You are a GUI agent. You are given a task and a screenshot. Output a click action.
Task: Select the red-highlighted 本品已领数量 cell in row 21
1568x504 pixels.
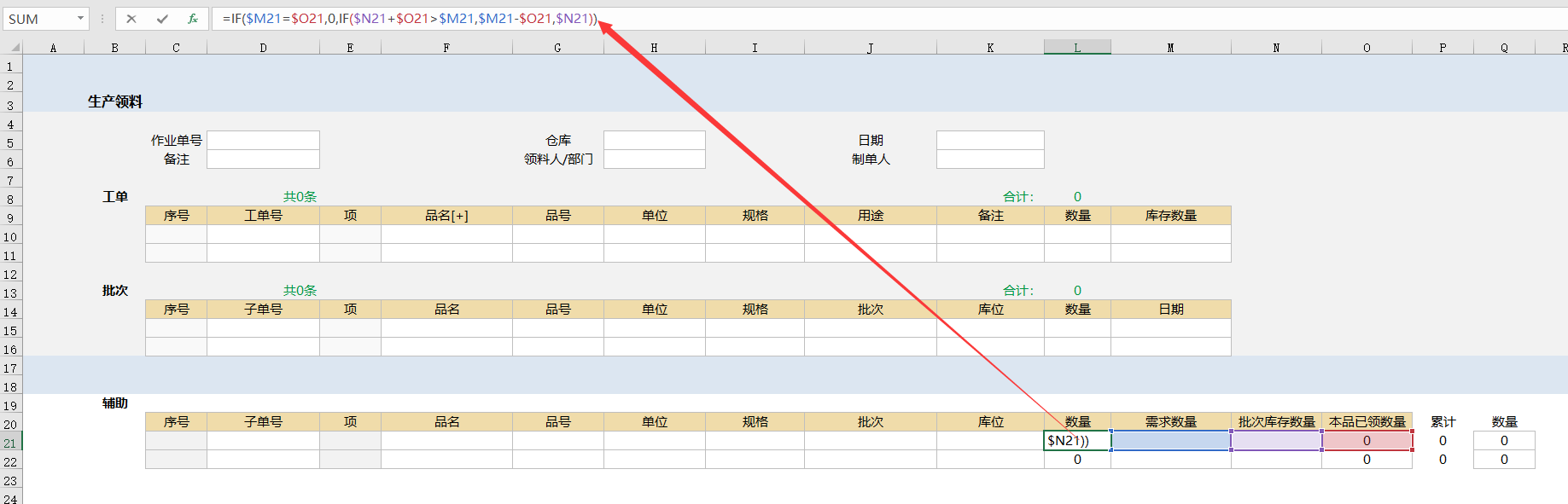tap(1367, 441)
